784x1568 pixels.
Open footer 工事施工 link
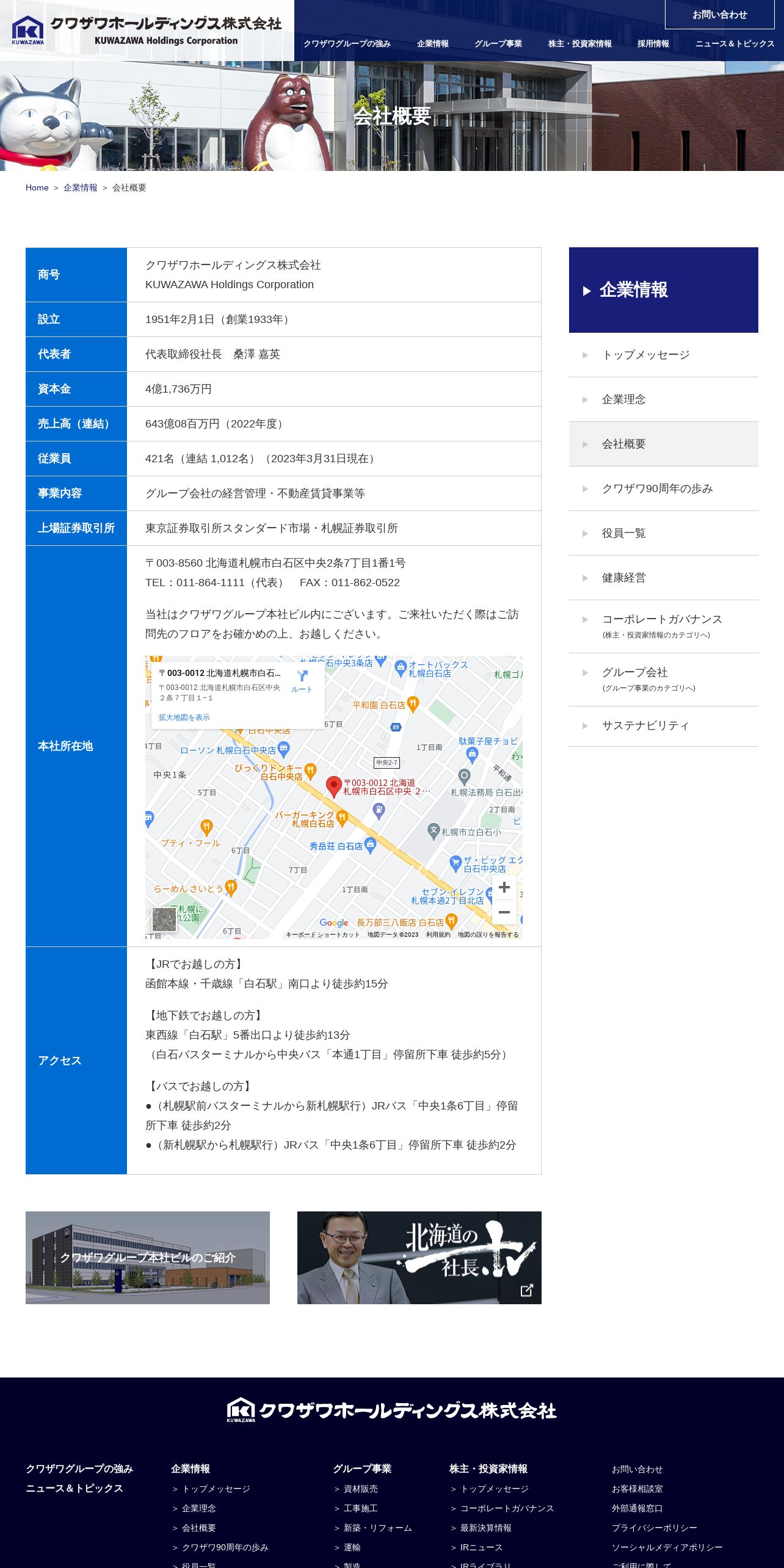click(361, 1508)
